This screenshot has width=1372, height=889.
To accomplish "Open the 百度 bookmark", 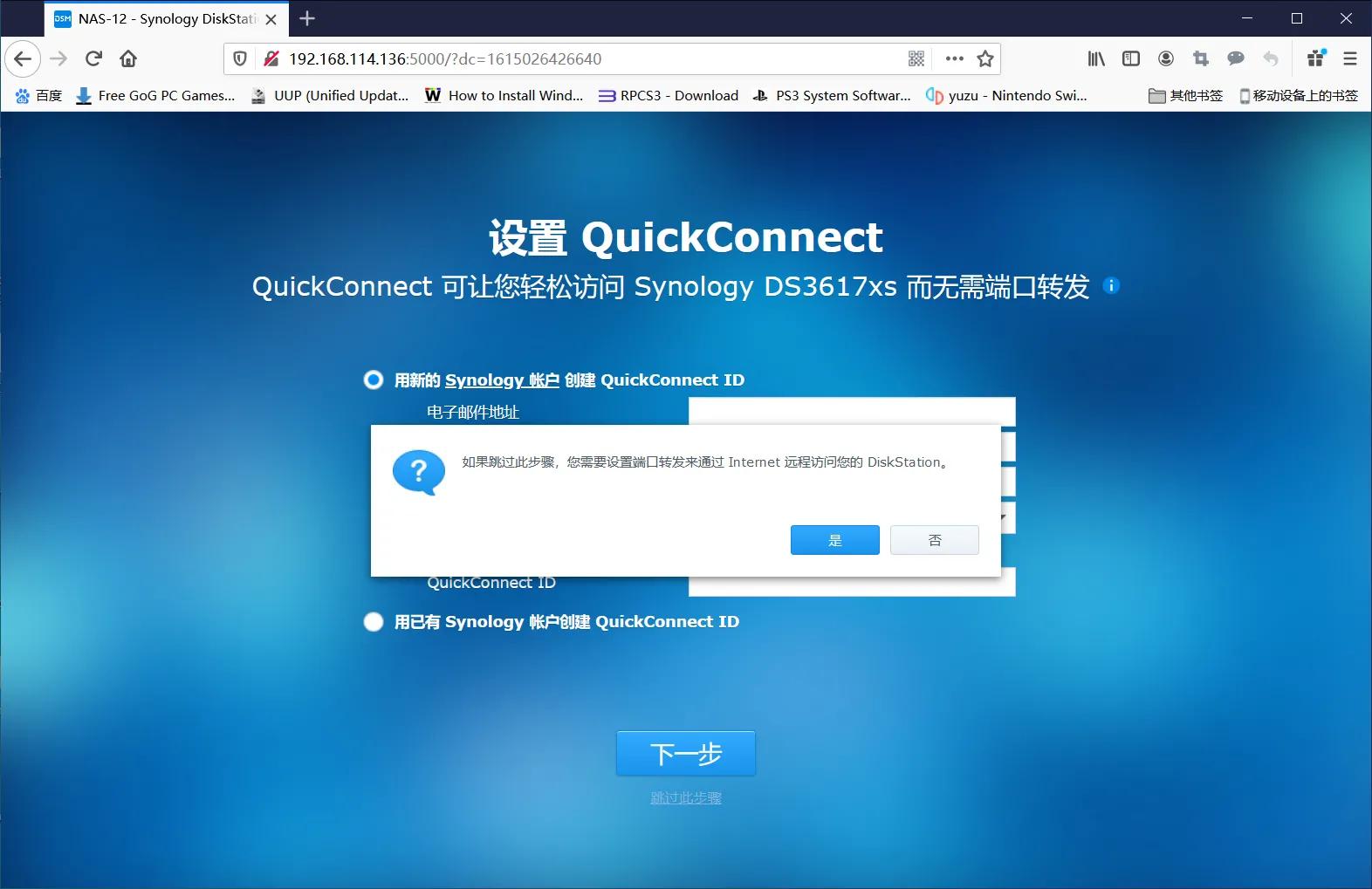I will tap(39, 95).
